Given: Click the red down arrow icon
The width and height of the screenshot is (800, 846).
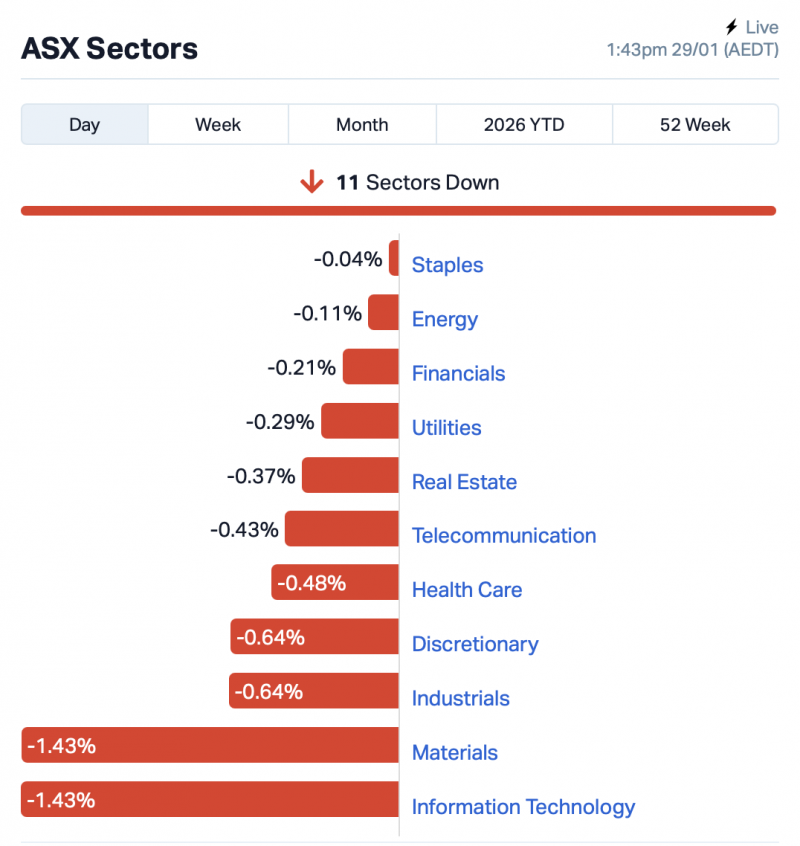Looking at the screenshot, I should tap(312, 182).
